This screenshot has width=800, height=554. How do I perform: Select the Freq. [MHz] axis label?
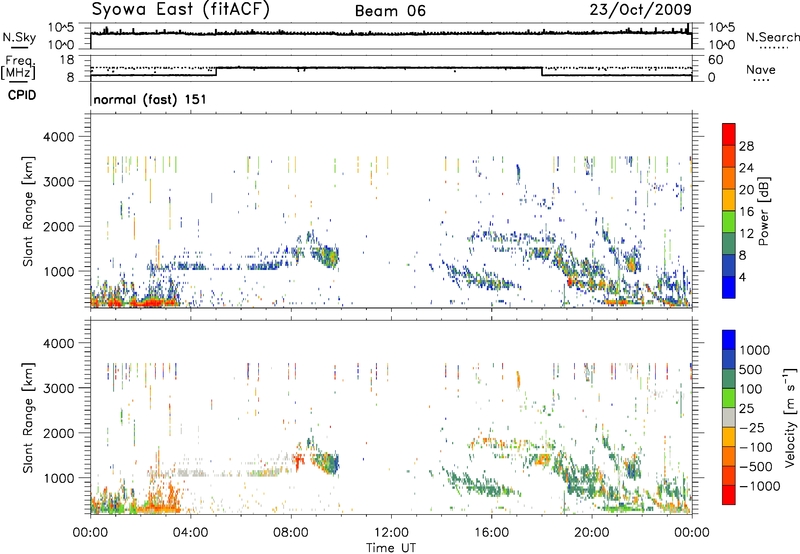click(x=19, y=67)
